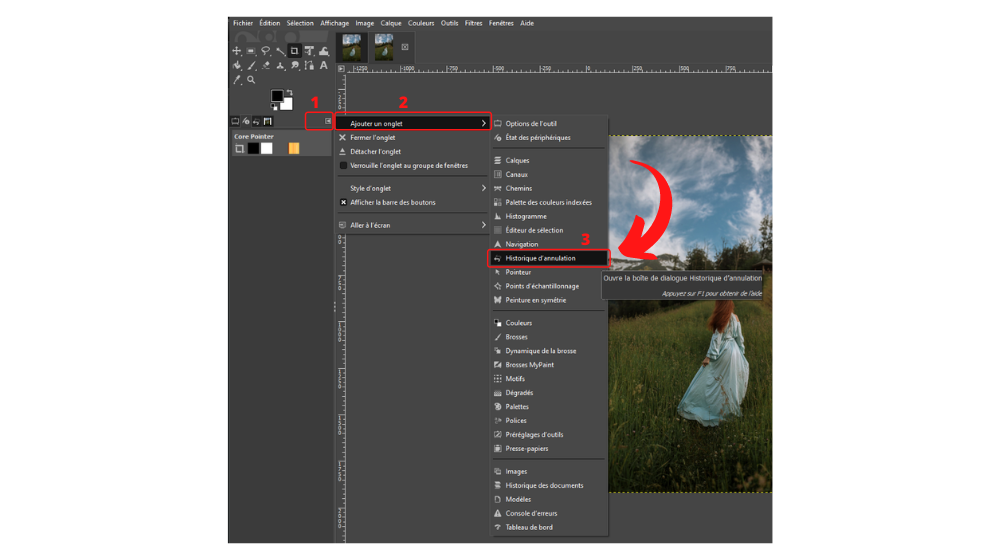Open the Calque menu

pos(391,23)
